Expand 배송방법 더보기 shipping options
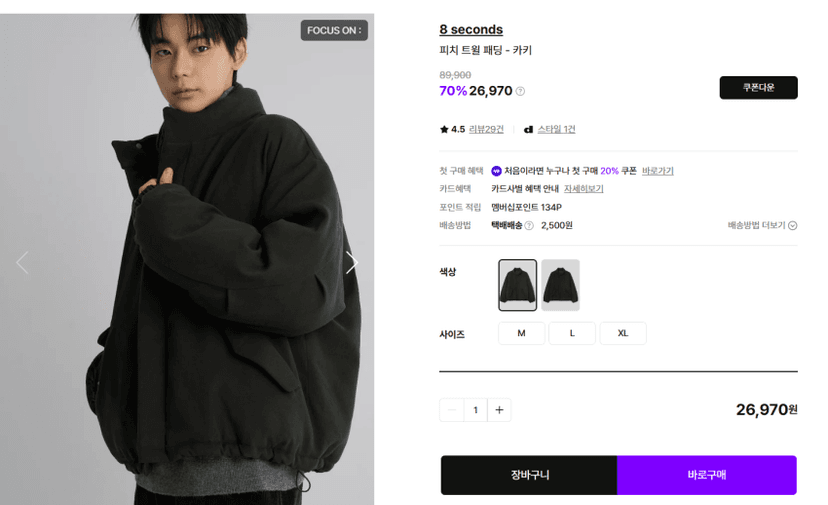The width and height of the screenshot is (828, 505). [762, 226]
